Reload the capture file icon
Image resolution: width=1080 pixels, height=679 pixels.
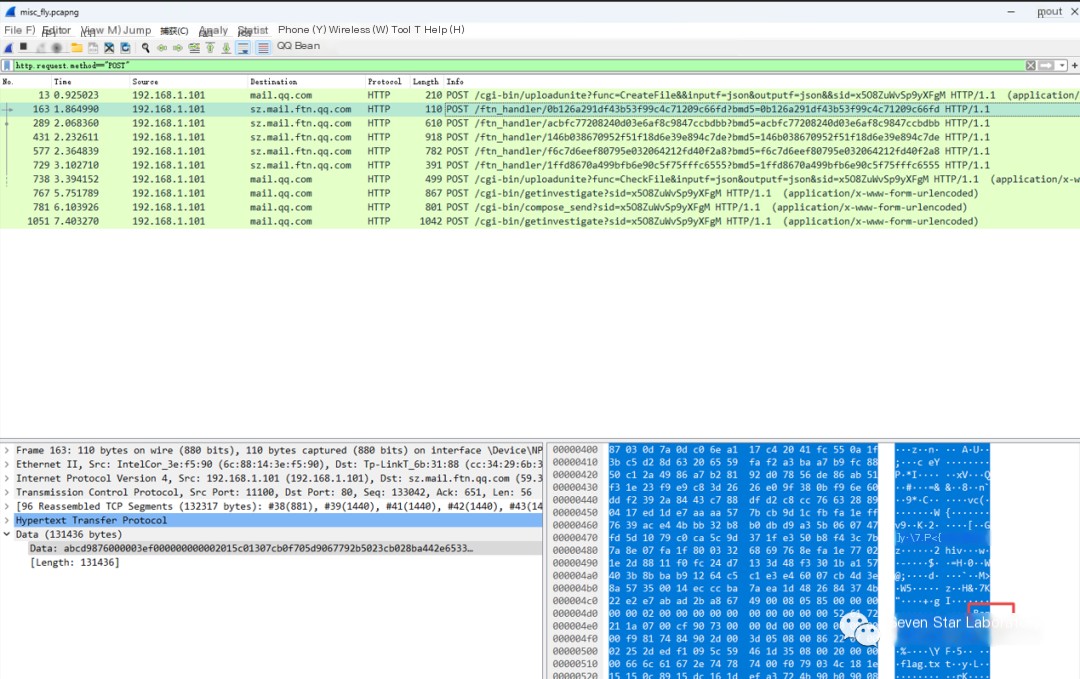pos(125,48)
